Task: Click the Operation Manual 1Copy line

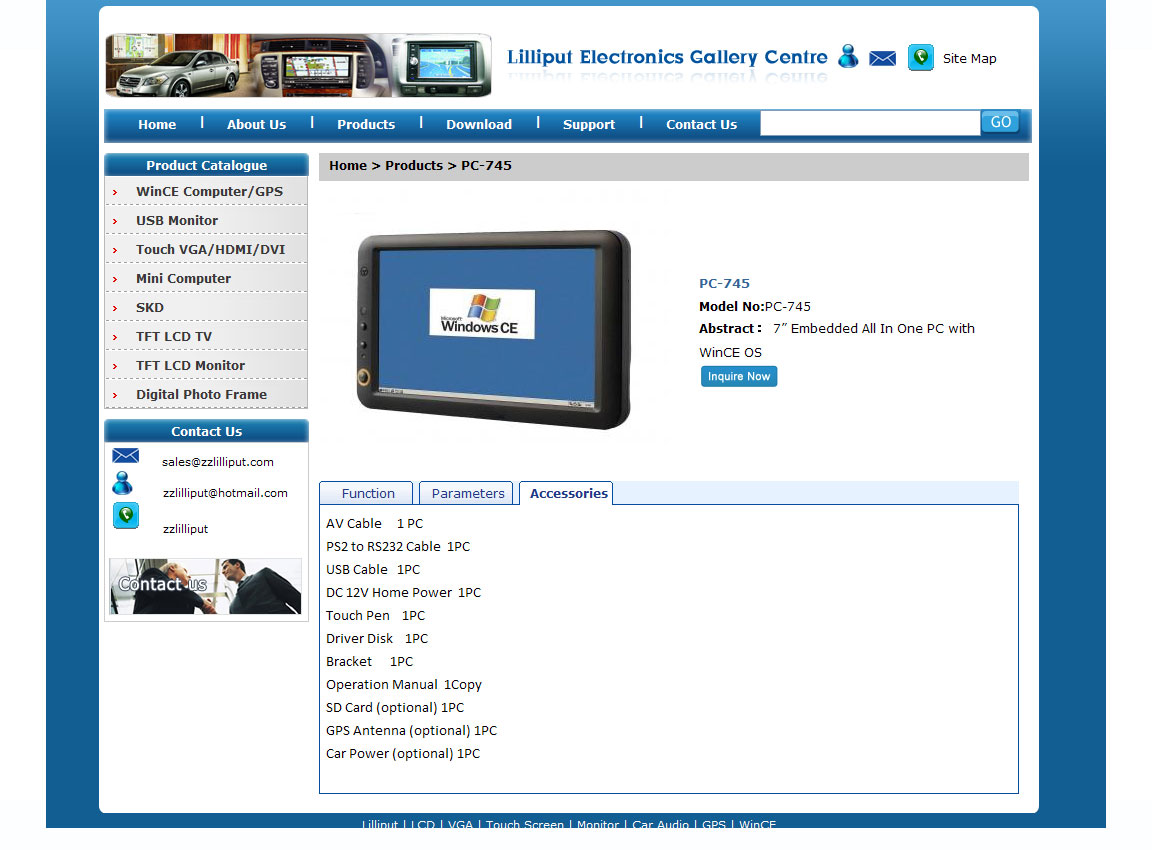Action: coord(404,685)
